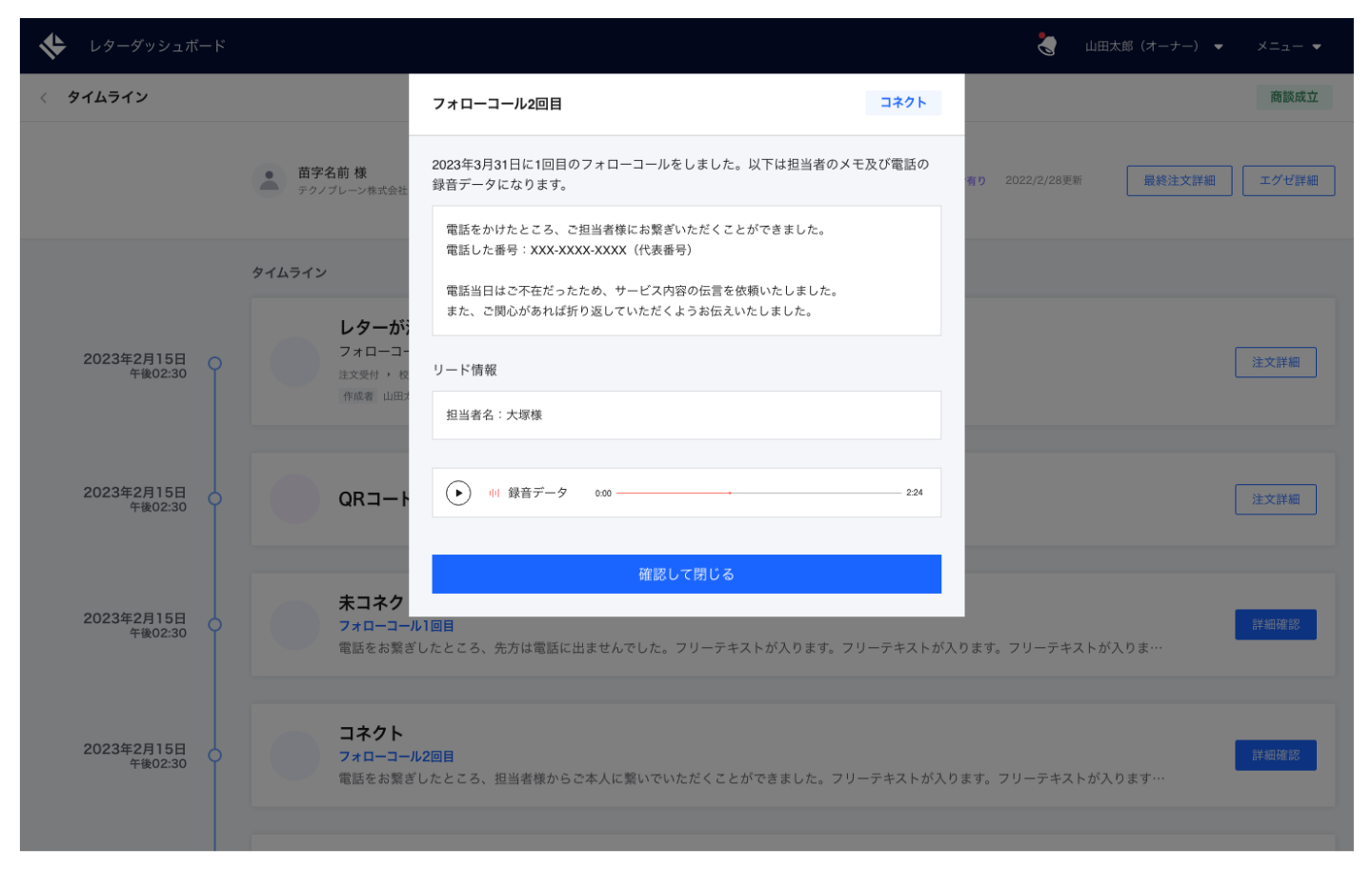Screen dimensions: 1372x869
Task: Click the avatar on the 未コネクト entry
Action: point(294,624)
